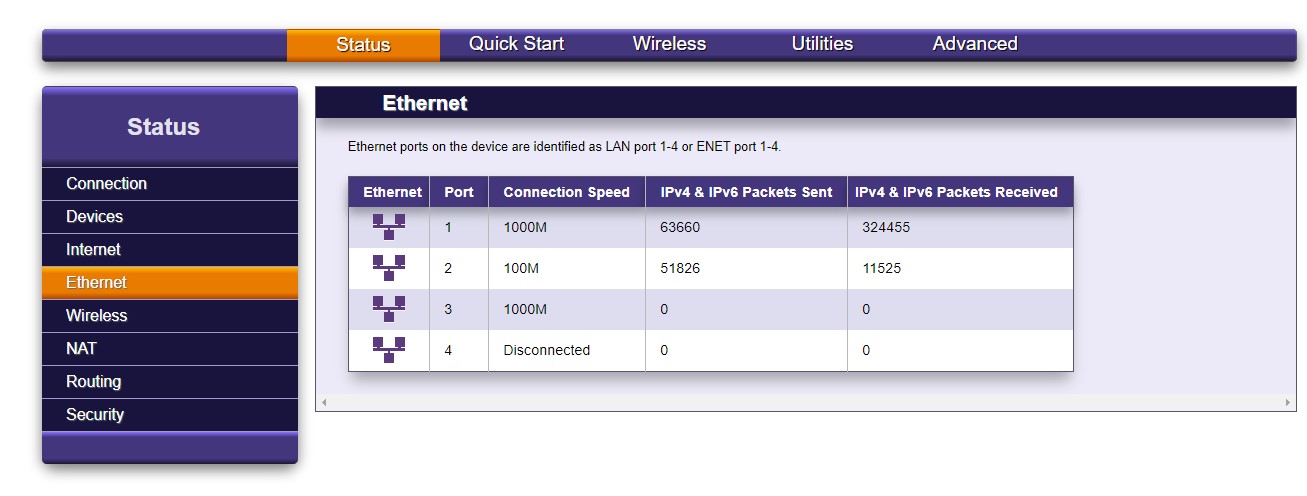Select the Status top tab
This screenshot has height=496, width=1307.
tap(363, 45)
